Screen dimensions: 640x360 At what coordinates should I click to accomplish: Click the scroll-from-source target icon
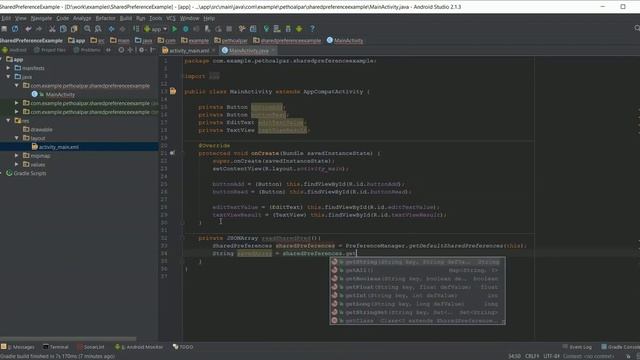click(121, 50)
